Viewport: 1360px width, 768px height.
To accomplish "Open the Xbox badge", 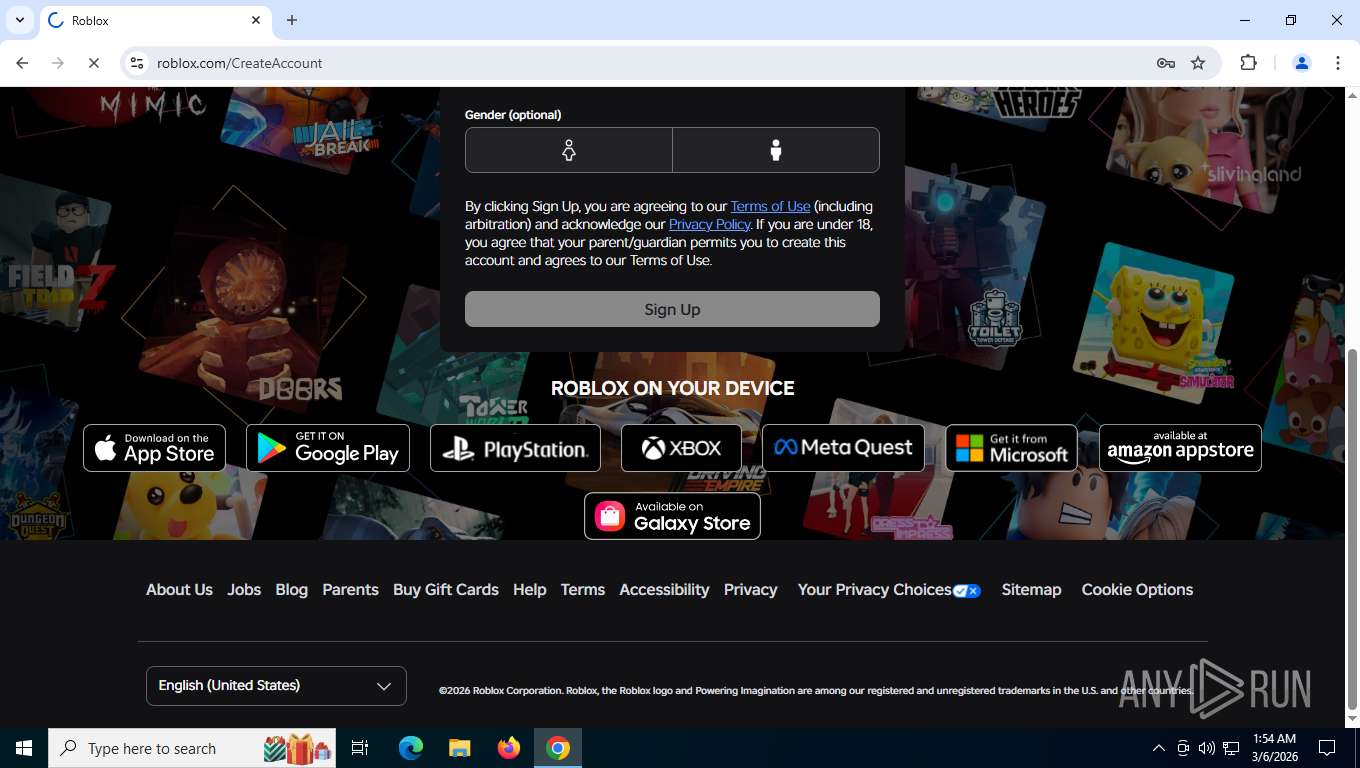I will pos(681,447).
